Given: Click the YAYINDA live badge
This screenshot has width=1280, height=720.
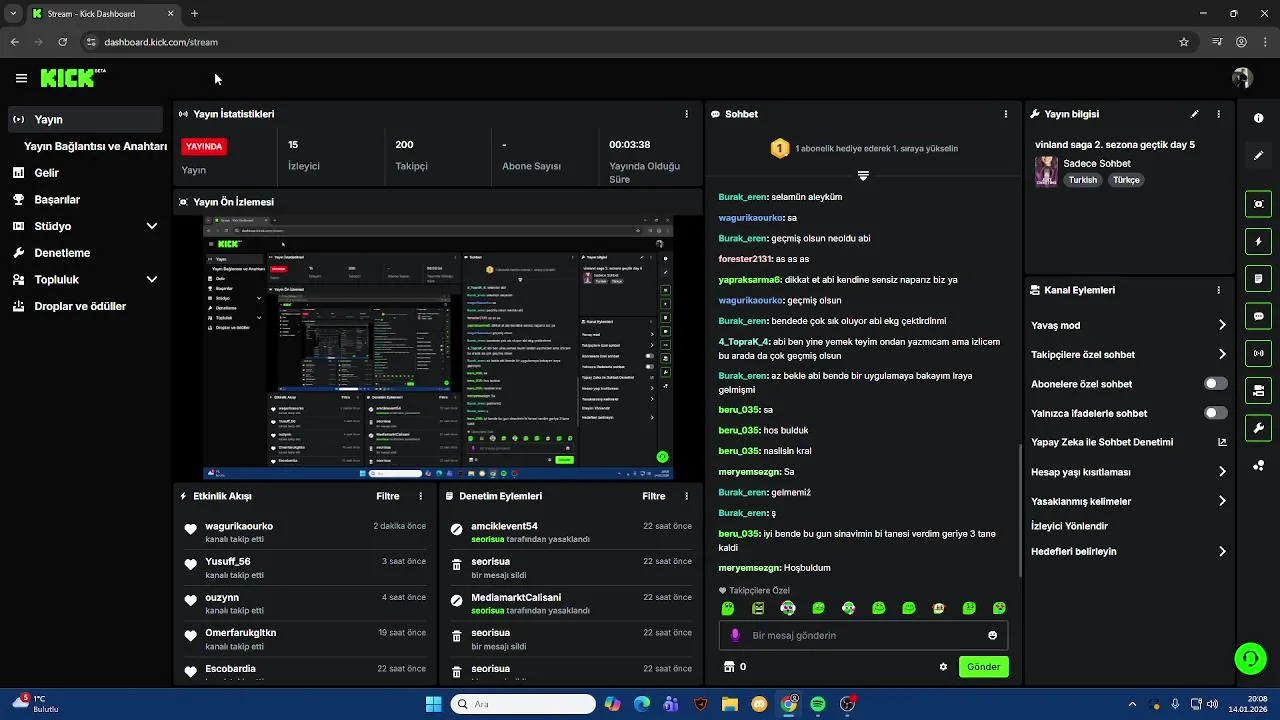Looking at the screenshot, I should [x=204, y=146].
